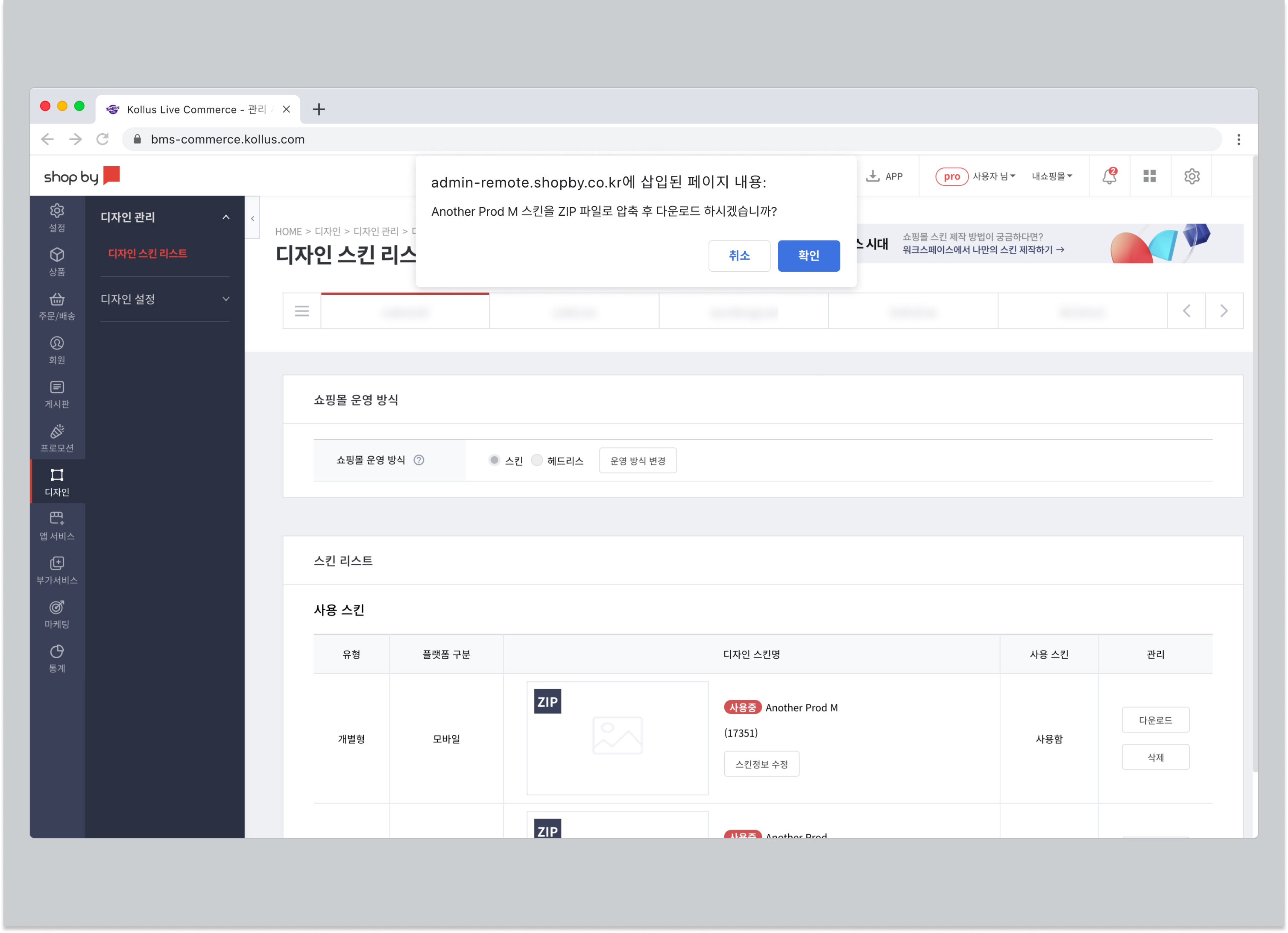Close the Kollus Live Commerce browser tab

coord(286,109)
